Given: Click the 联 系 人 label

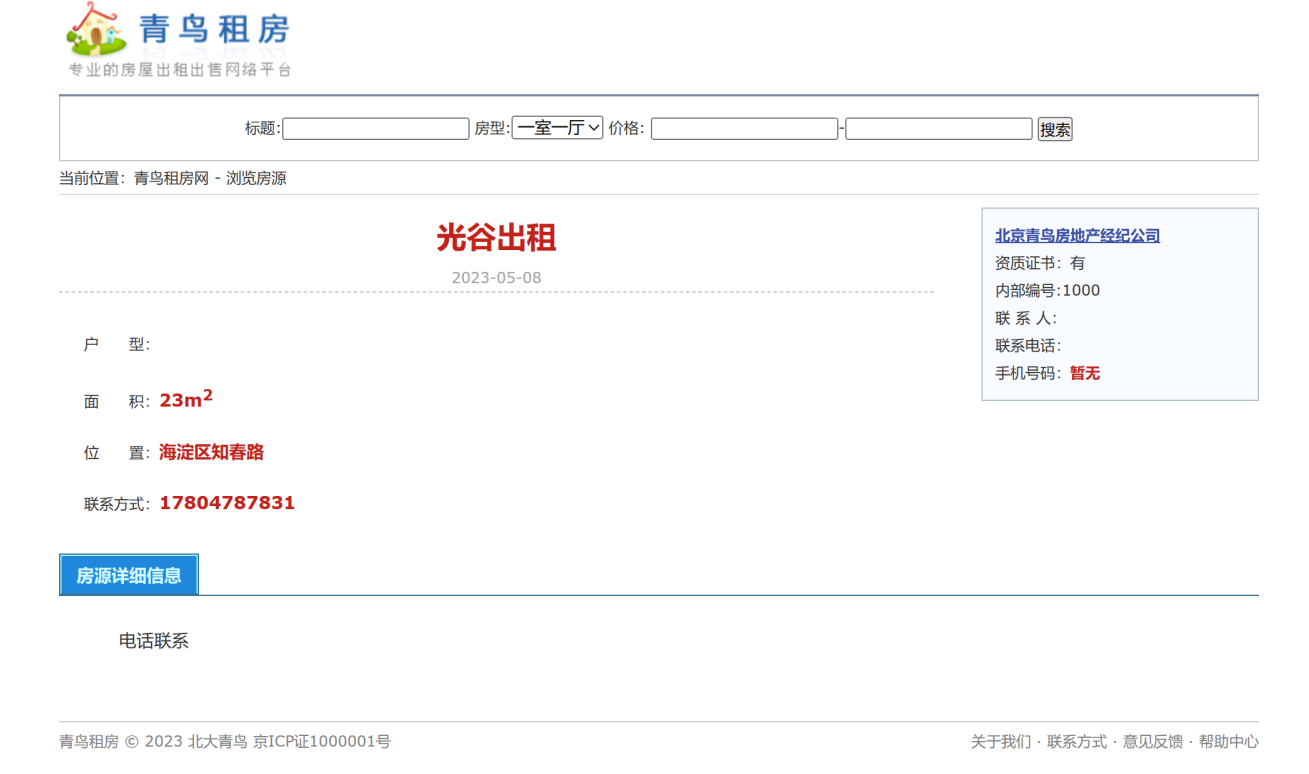Looking at the screenshot, I should (x=1026, y=318).
